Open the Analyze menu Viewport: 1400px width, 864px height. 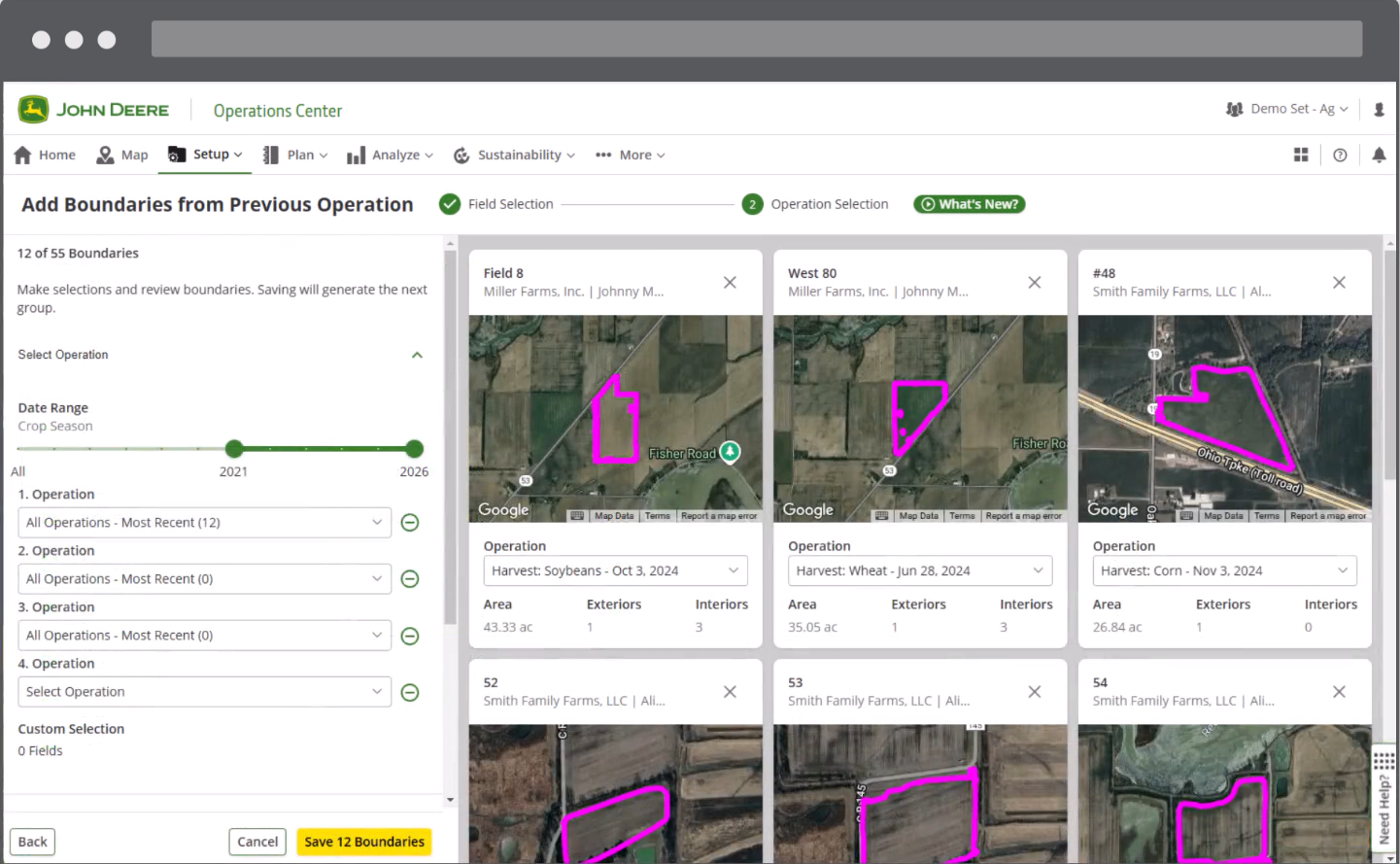[x=391, y=155]
